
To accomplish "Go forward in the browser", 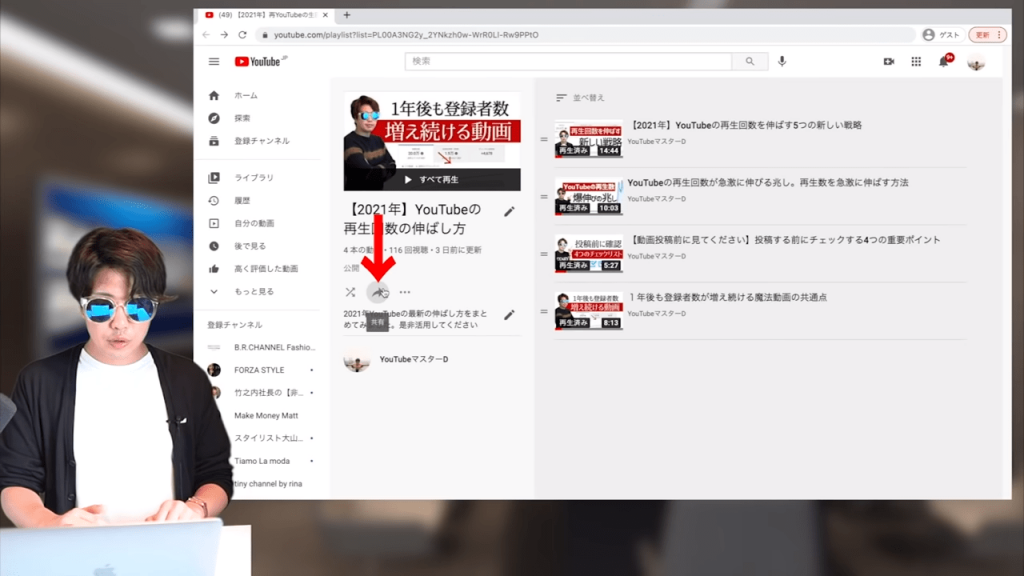I will (x=224, y=35).
